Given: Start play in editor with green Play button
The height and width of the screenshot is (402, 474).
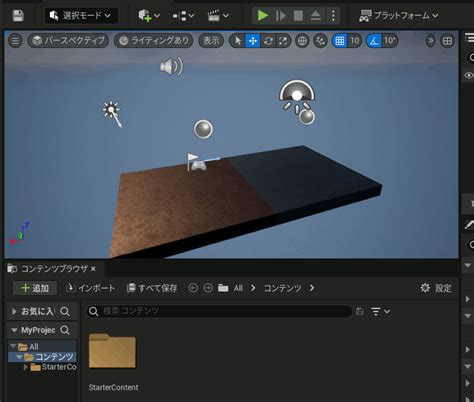Looking at the screenshot, I should 263,15.
